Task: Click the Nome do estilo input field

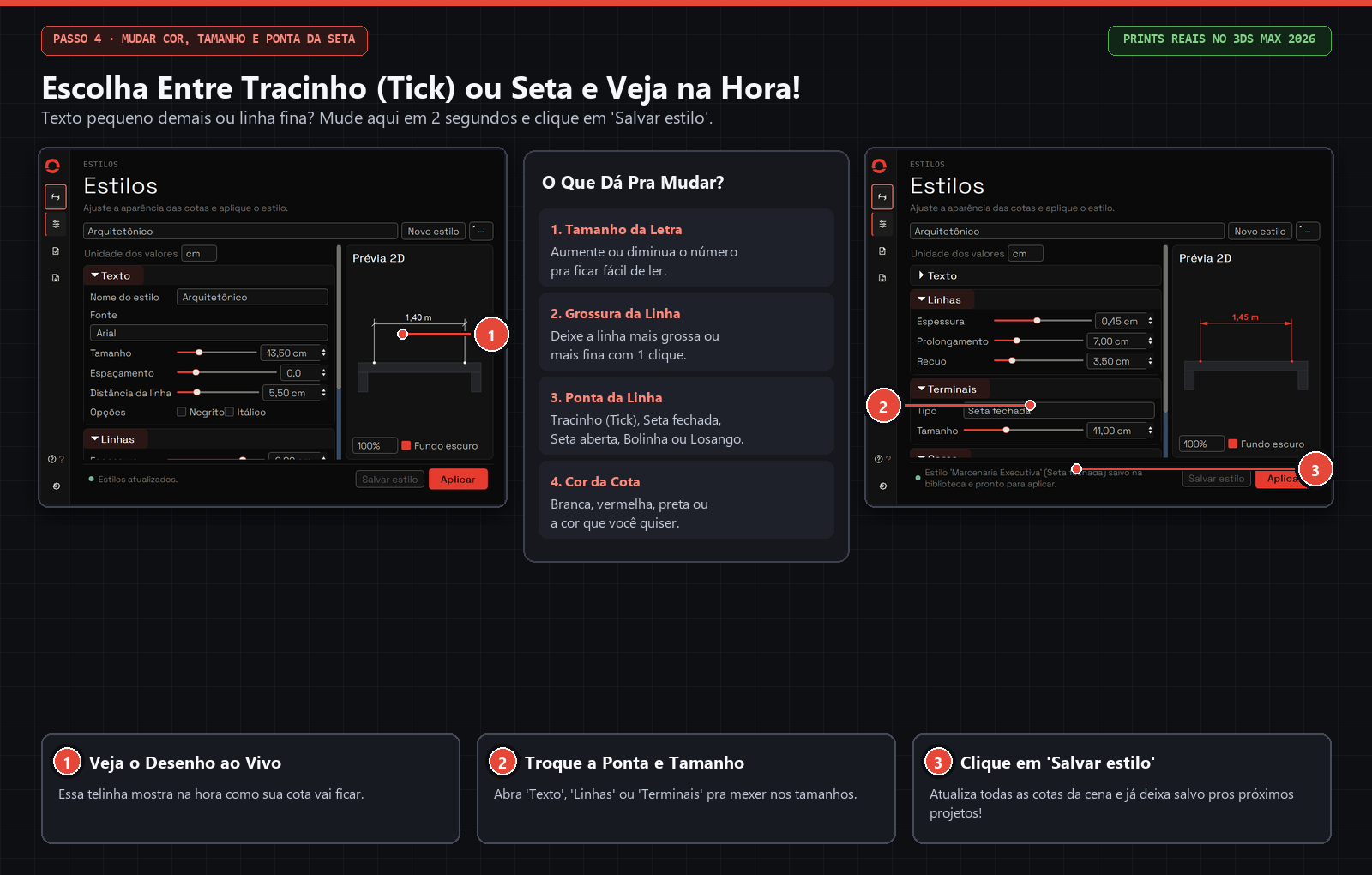Action: coord(252,297)
